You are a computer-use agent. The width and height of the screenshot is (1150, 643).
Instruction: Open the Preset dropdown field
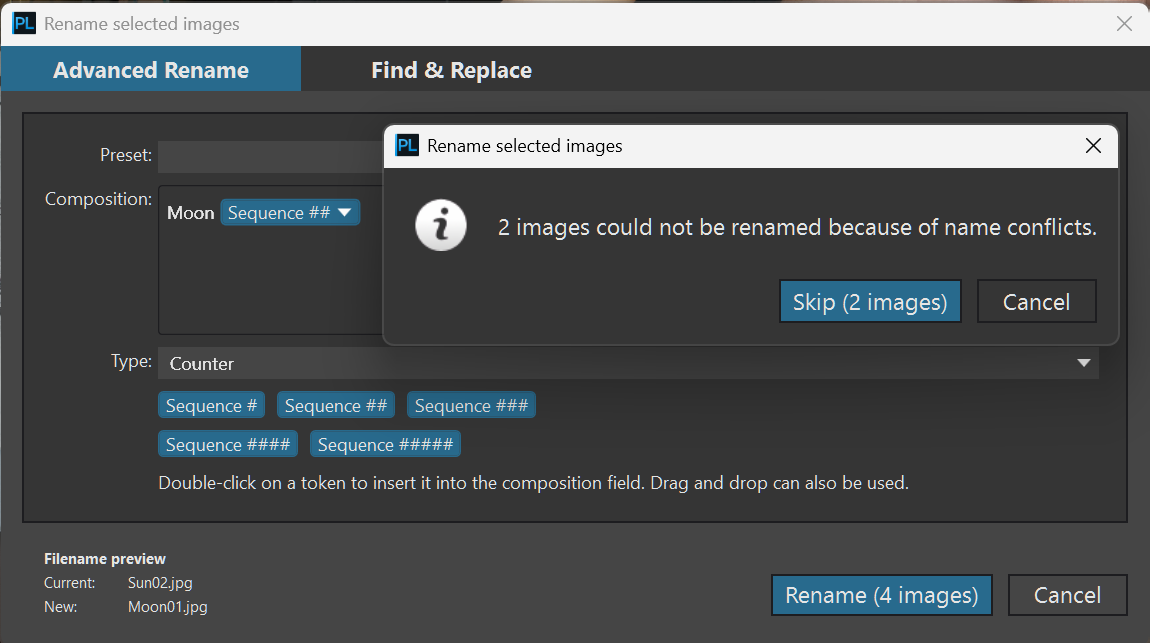pos(270,156)
